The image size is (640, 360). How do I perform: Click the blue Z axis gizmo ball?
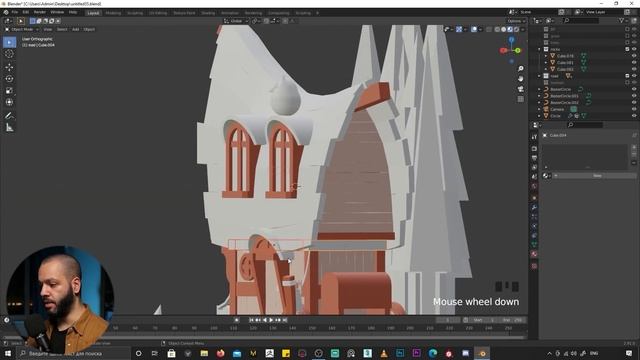511,40
